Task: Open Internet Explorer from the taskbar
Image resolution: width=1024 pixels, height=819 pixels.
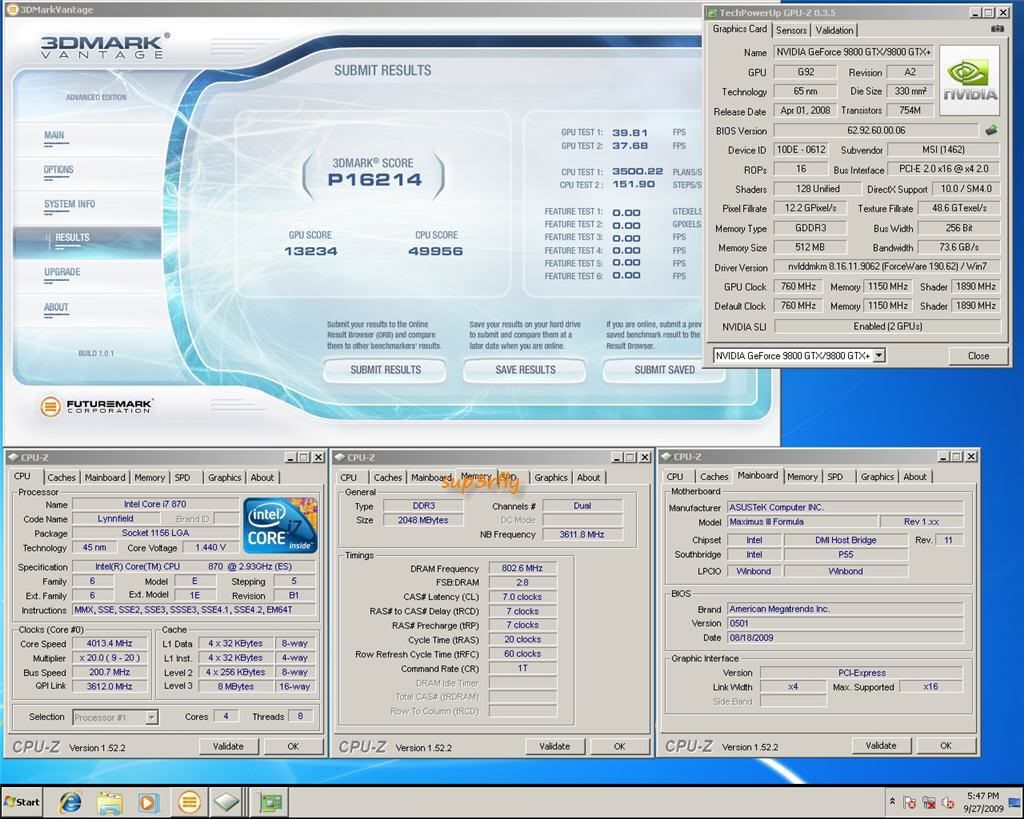Action: pyautogui.click(x=70, y=802)
